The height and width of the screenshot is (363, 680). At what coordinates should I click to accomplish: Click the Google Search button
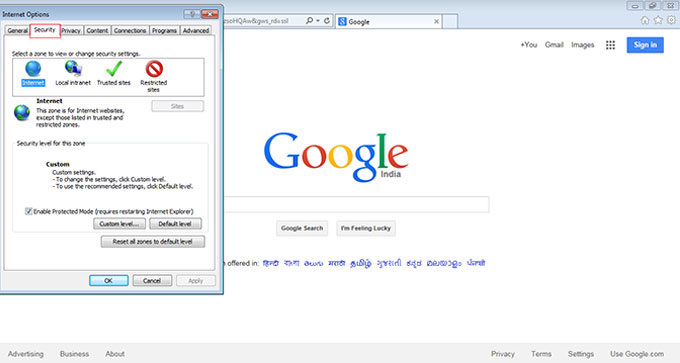[x=302, y=228]
